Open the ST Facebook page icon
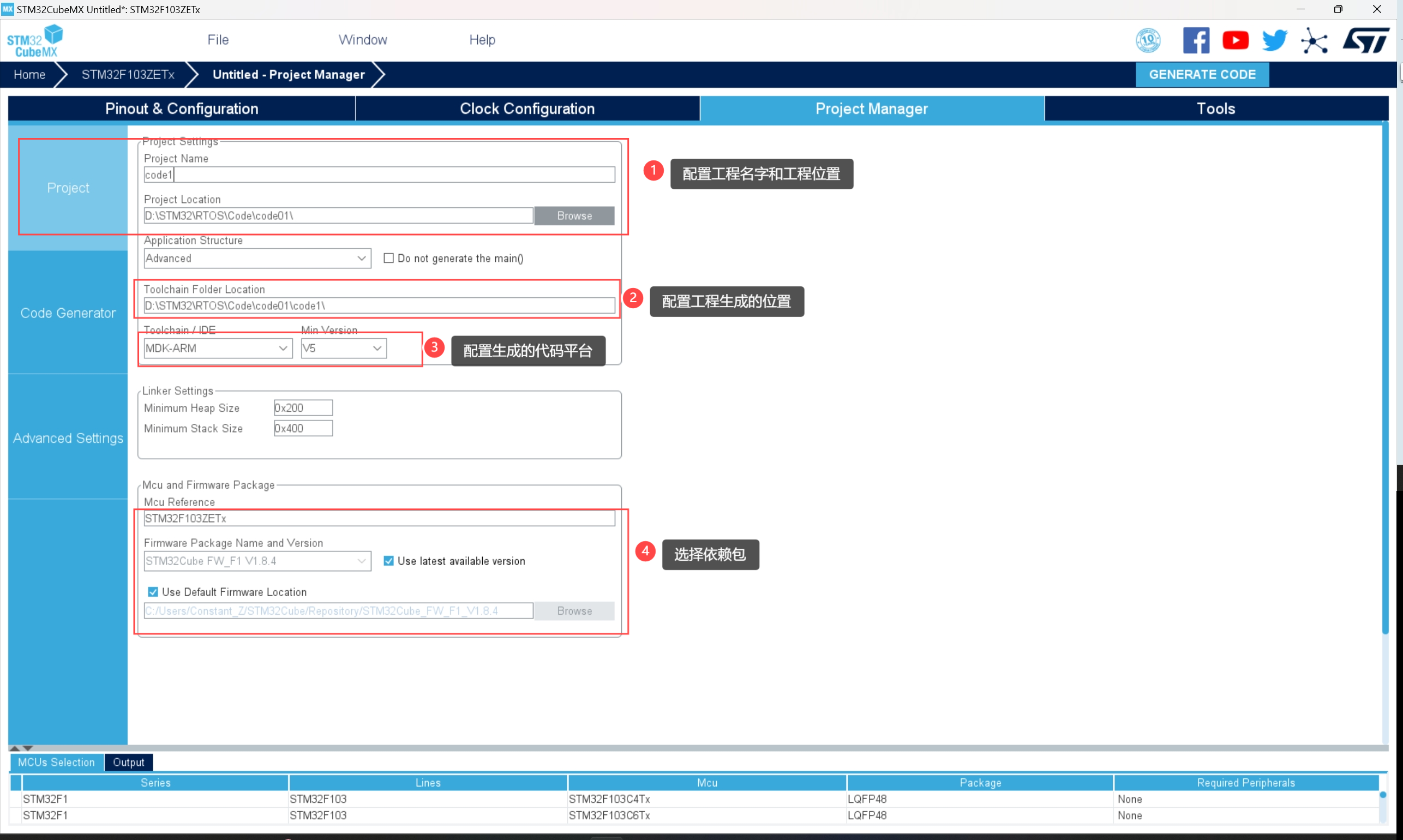1403x840 pixels. click(x=1195, y=41)
